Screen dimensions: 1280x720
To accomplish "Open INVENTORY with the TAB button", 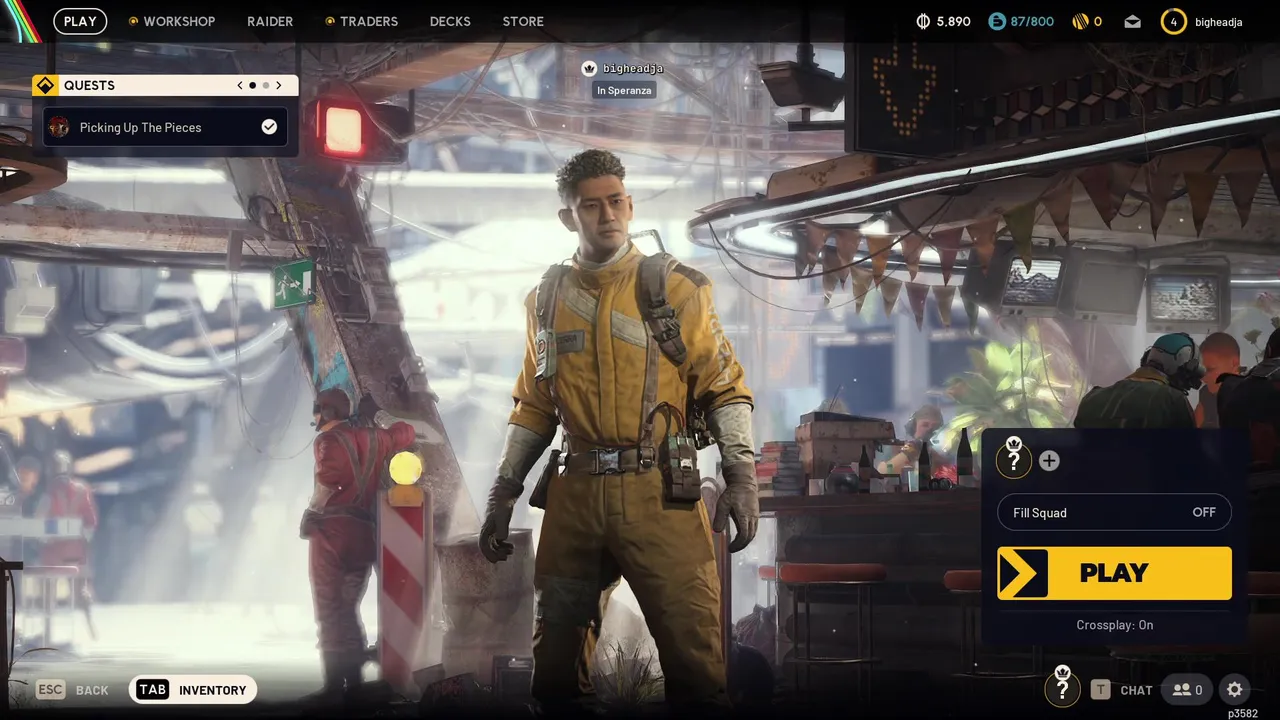I will [193, 690].
